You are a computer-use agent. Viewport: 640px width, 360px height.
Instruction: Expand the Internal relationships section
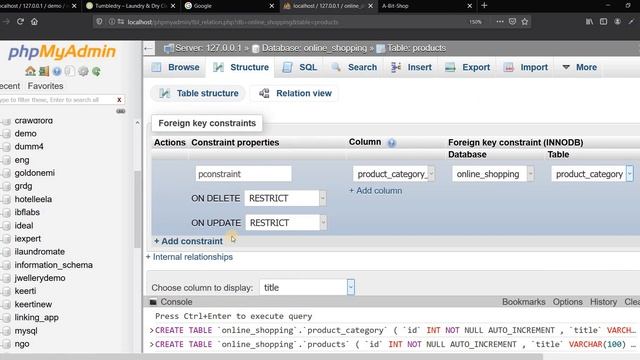coord(189,257)
